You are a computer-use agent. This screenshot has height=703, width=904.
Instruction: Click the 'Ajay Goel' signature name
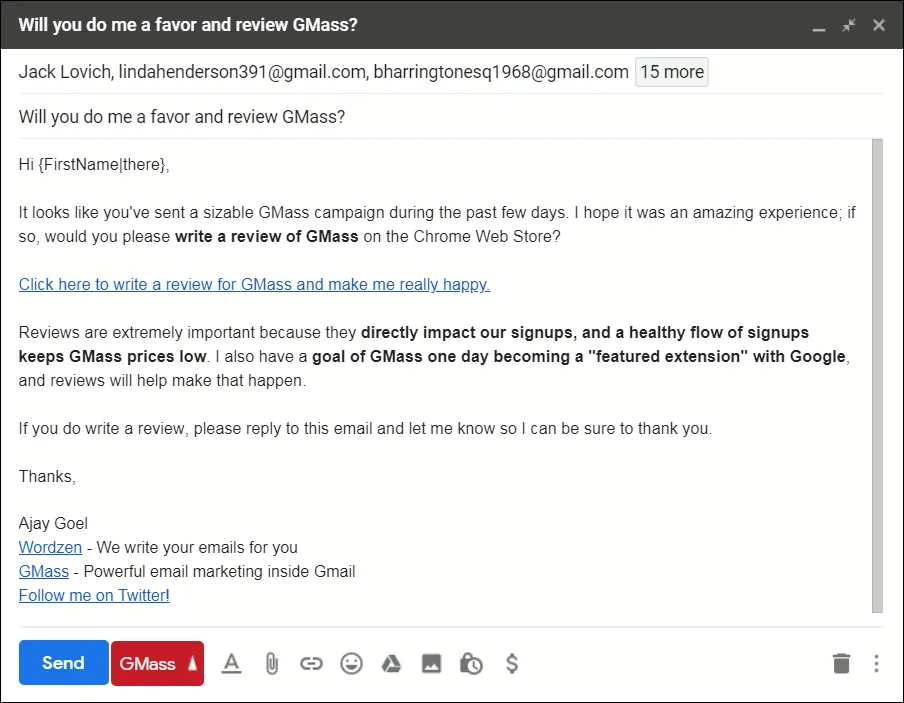(x=53, y=524)
